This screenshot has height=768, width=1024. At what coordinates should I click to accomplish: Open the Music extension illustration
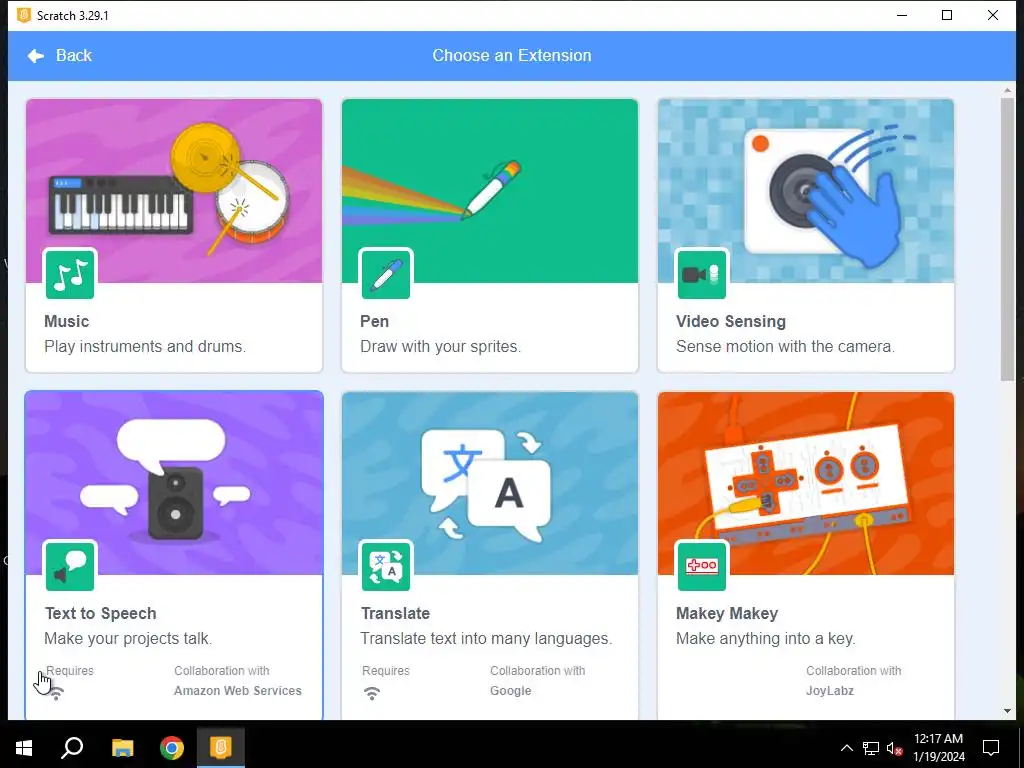point(174,191)
